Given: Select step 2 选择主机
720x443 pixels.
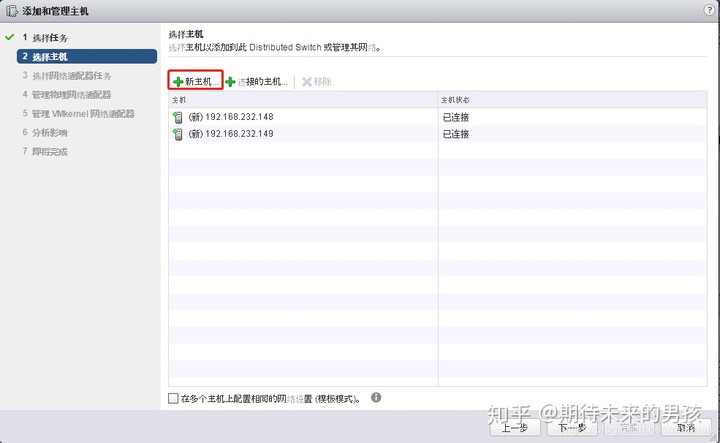Looking at the screenshot, I should (87, 56).
